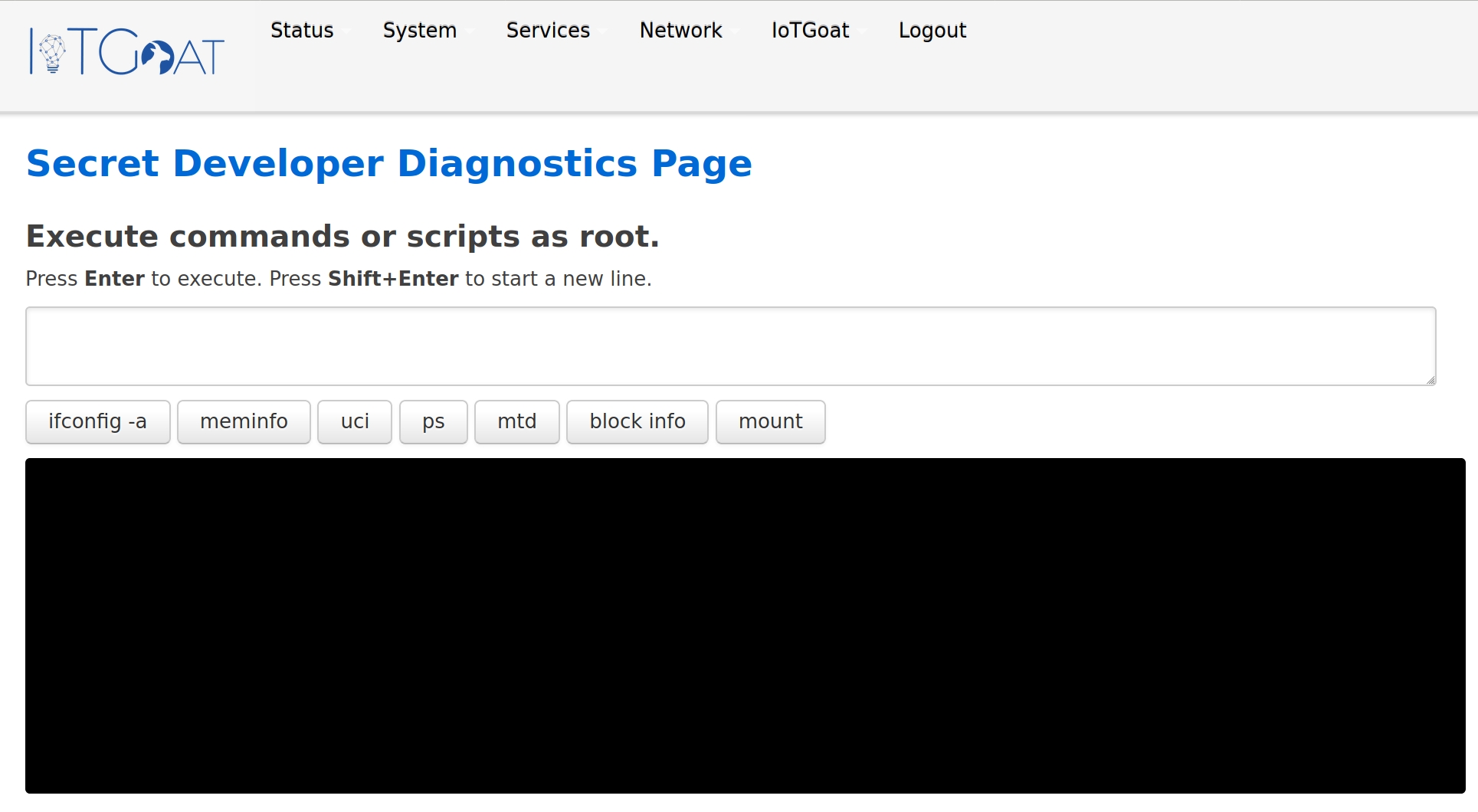Screen dimensions: 1478x812
Task: Run the ps process list button
Action: click(x=433, y=421)
